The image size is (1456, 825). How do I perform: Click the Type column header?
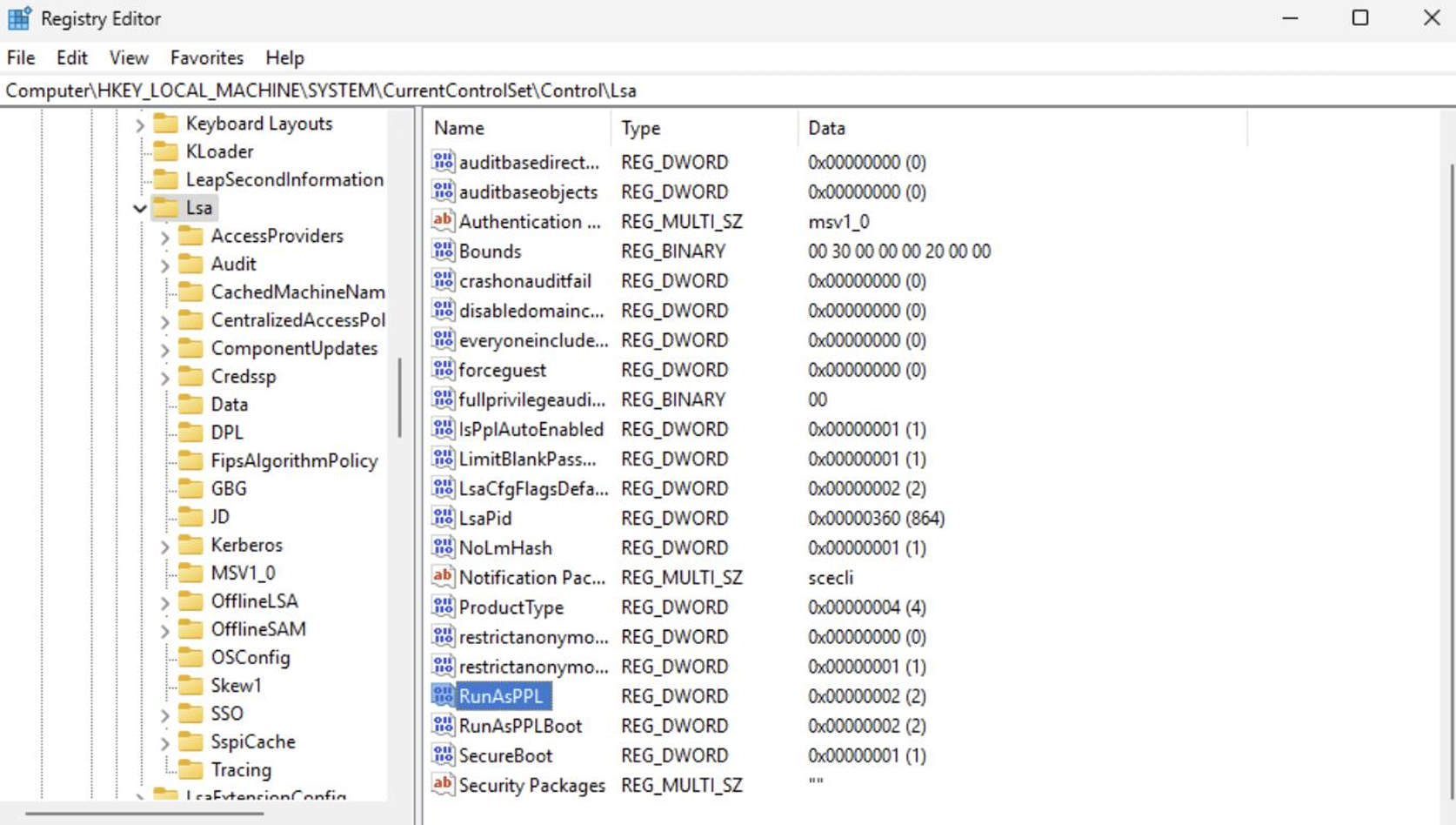[641, 128]
